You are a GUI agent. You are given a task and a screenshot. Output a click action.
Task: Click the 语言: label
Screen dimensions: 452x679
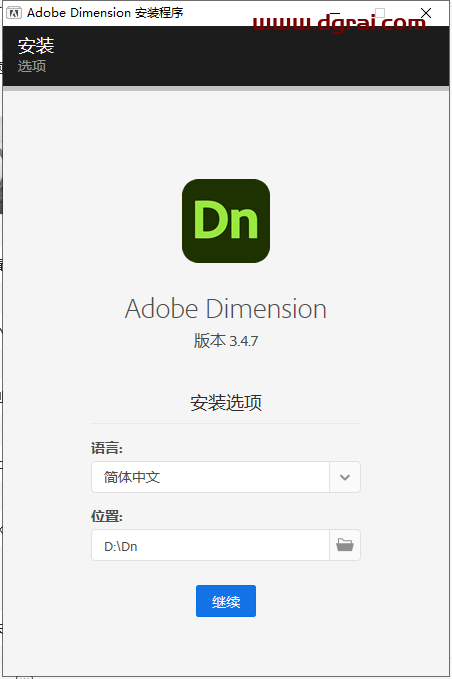point(107,448)
